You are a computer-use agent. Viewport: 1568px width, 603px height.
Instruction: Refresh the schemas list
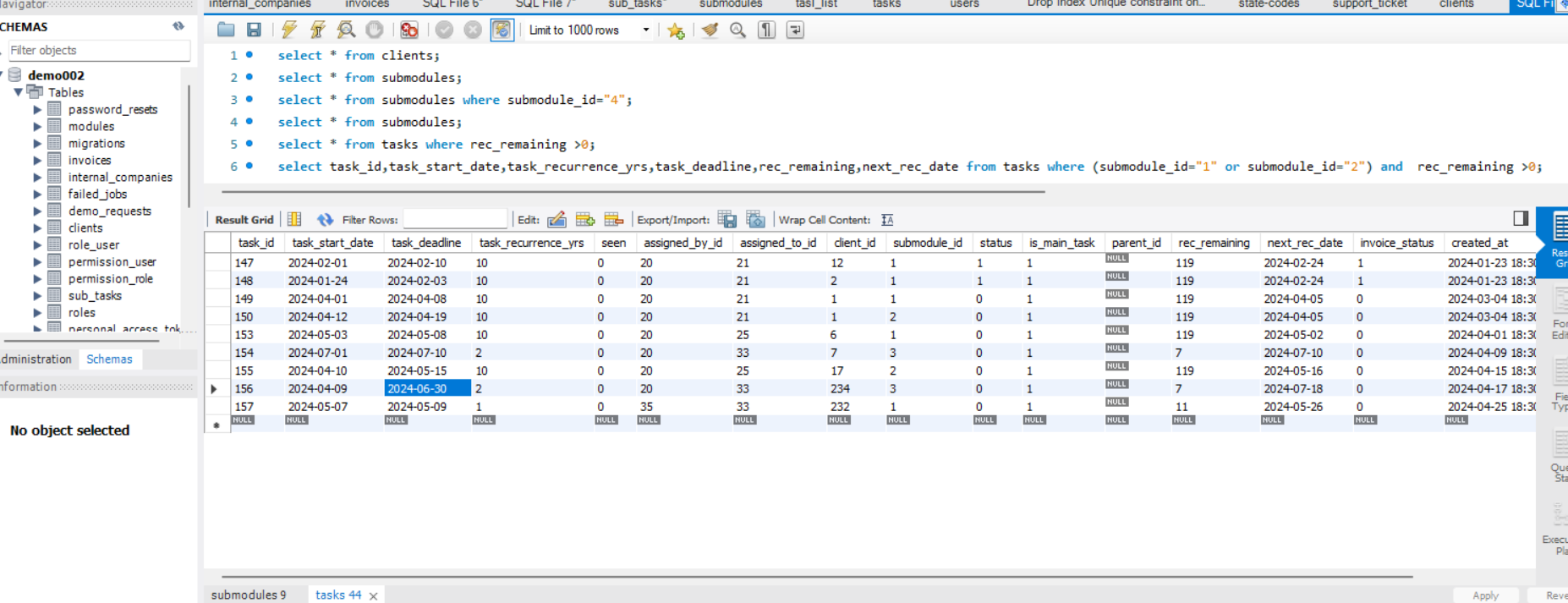click(178, 26)
